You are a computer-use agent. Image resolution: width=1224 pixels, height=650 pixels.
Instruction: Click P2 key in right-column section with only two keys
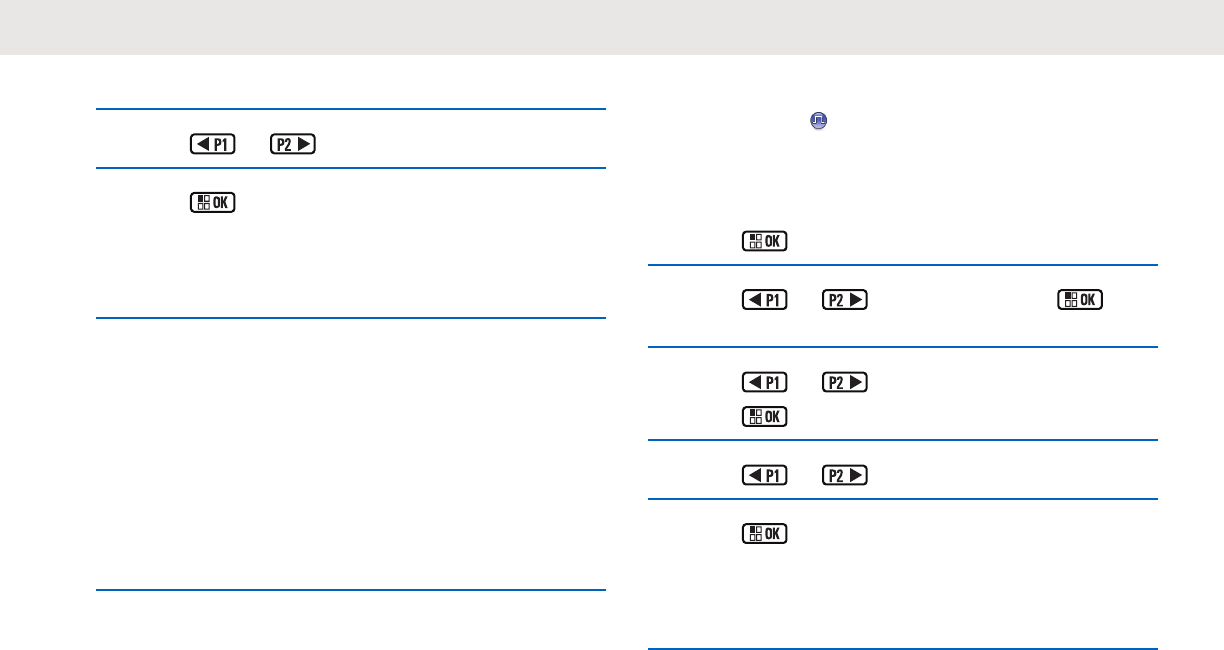click(844, 474)
